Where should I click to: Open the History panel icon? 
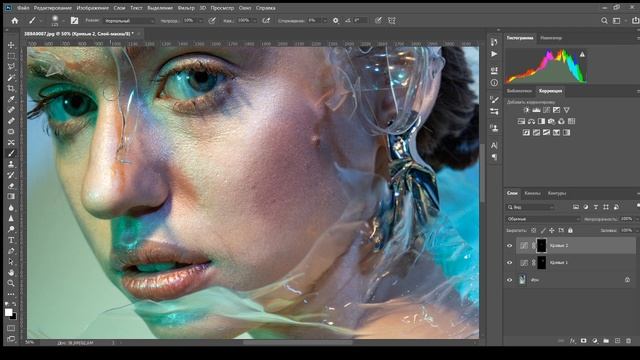coord(494,42)
